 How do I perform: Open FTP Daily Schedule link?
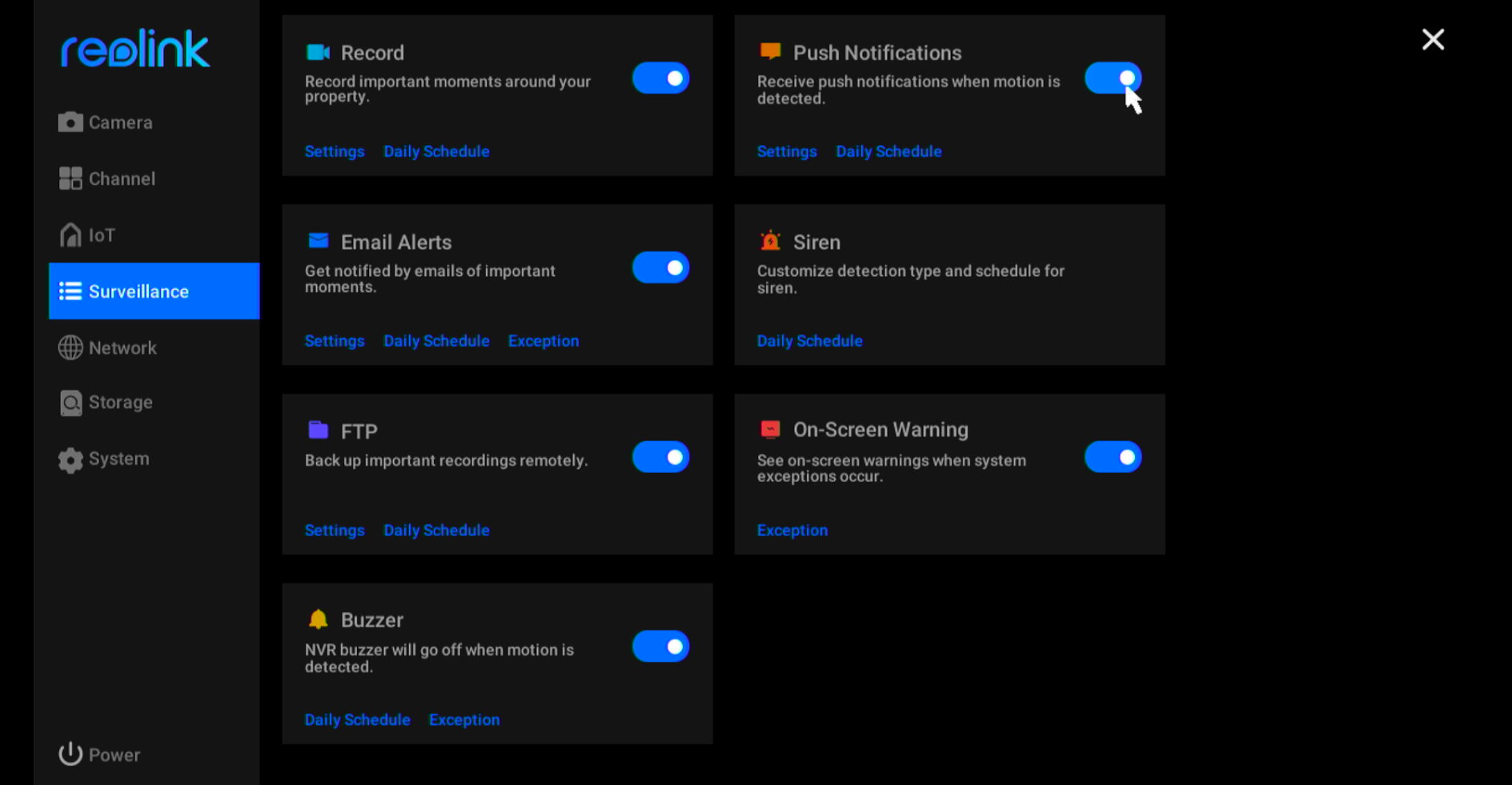pos(436,531)
